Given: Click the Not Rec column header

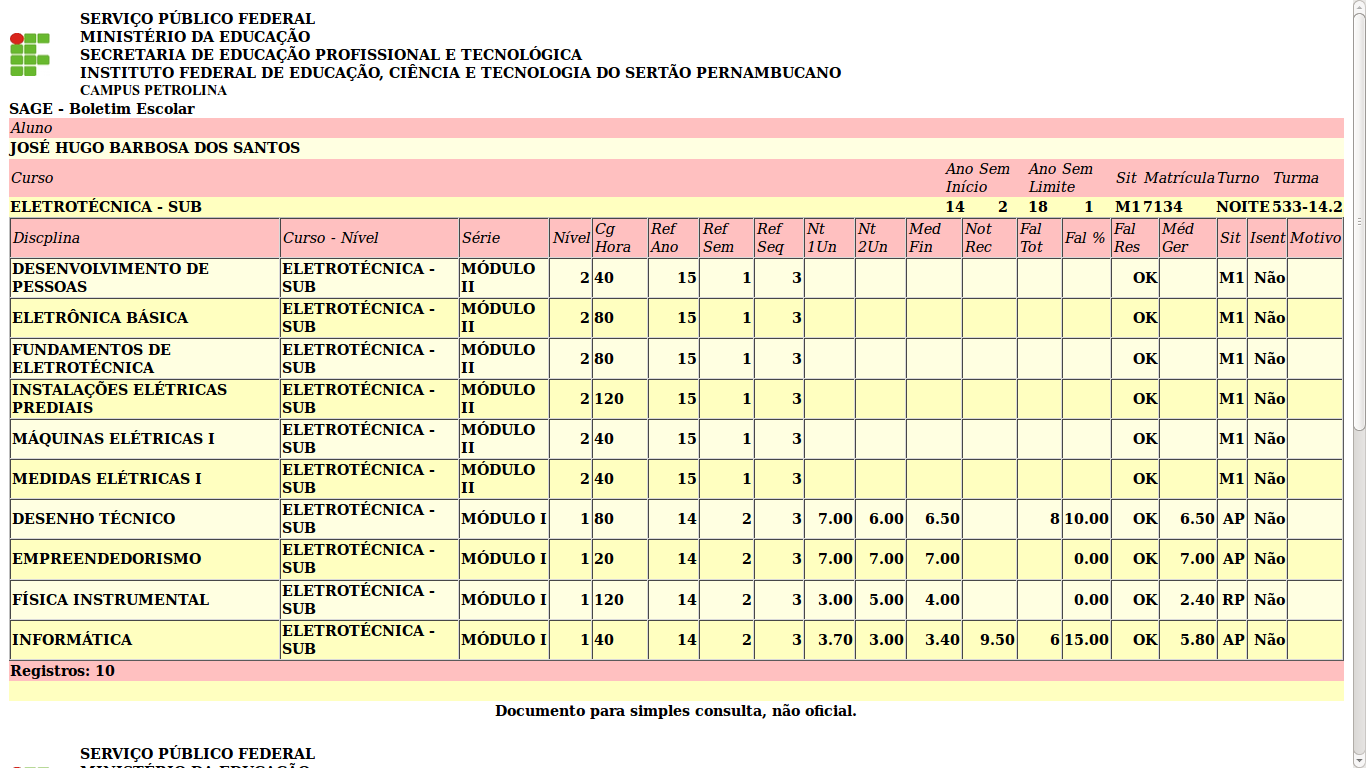Looking at the screenshot, I should pyautogui.click(x=990, y=238).
